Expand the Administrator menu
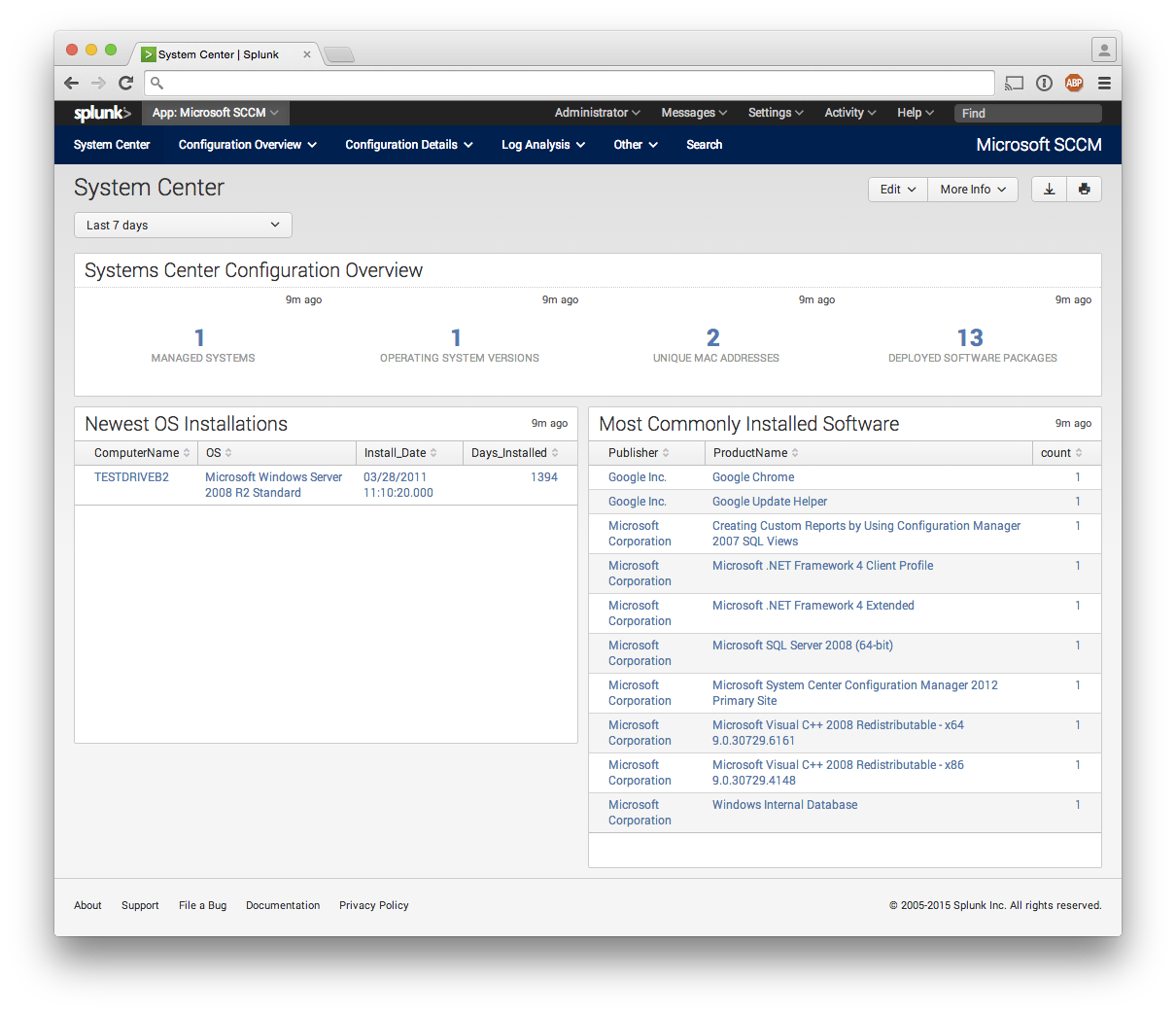Screen dimensions: 1176x1014 coord(597,113)
